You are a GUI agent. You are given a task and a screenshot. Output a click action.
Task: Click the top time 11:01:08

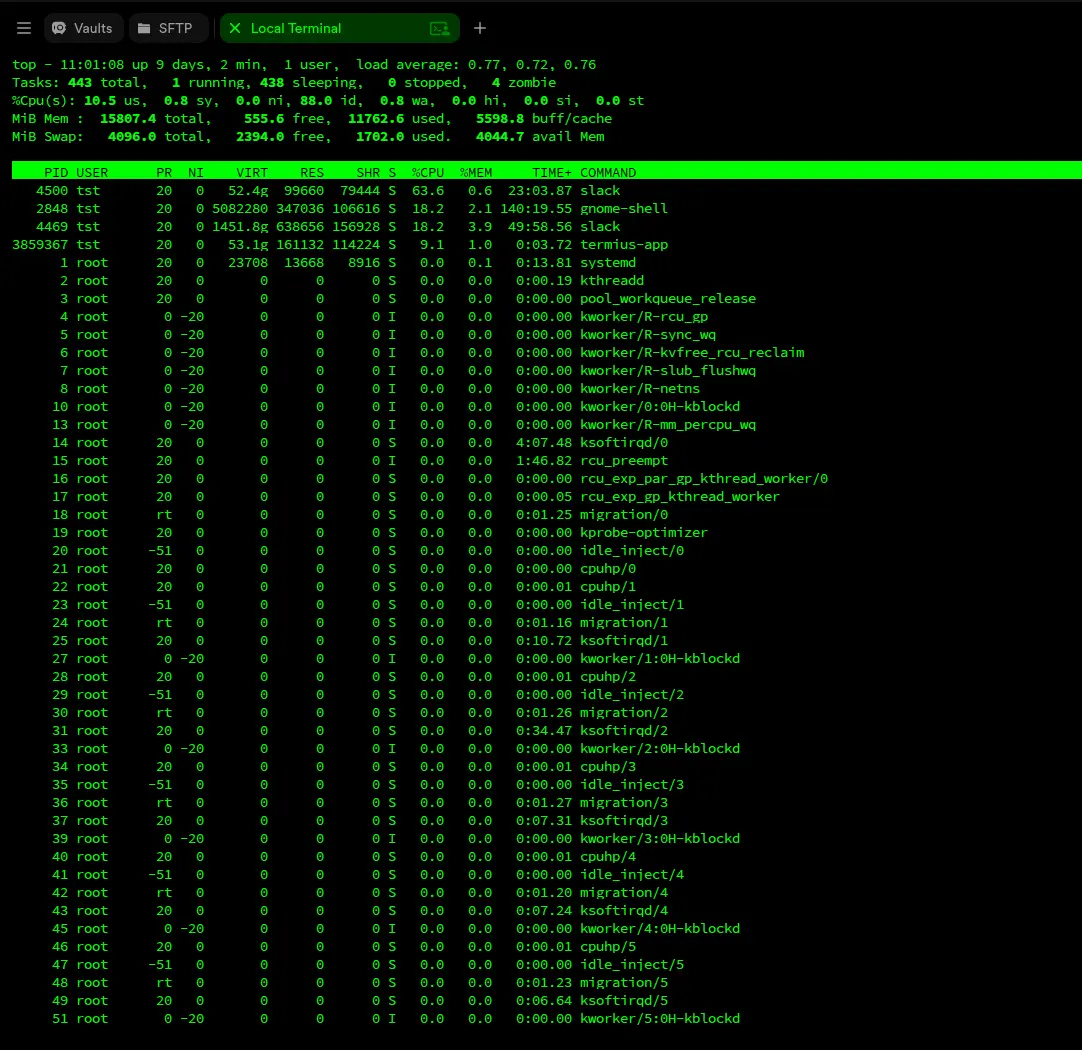tap(92, 65)
